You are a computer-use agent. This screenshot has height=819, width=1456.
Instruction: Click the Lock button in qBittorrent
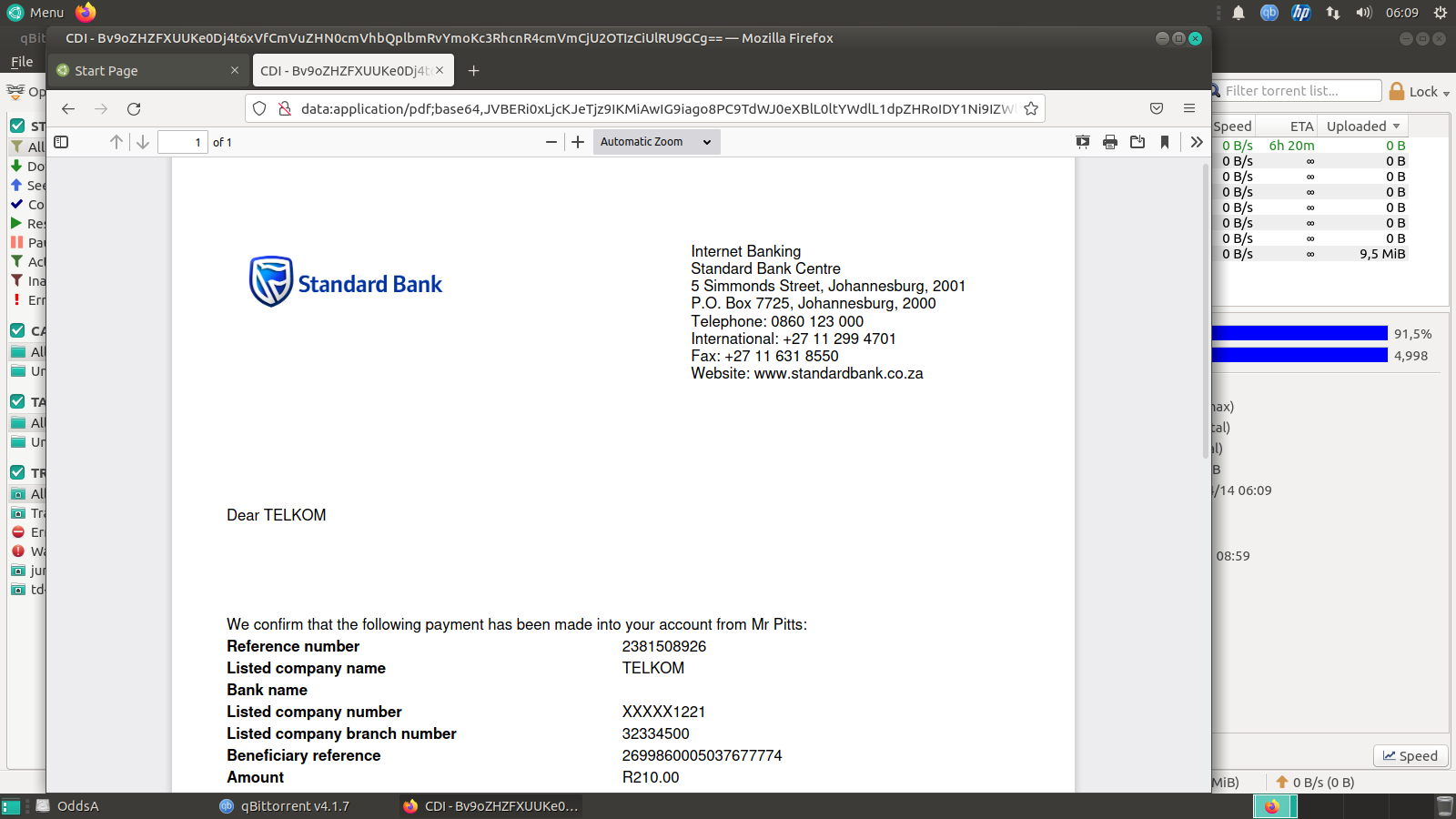click(1413, 91)
